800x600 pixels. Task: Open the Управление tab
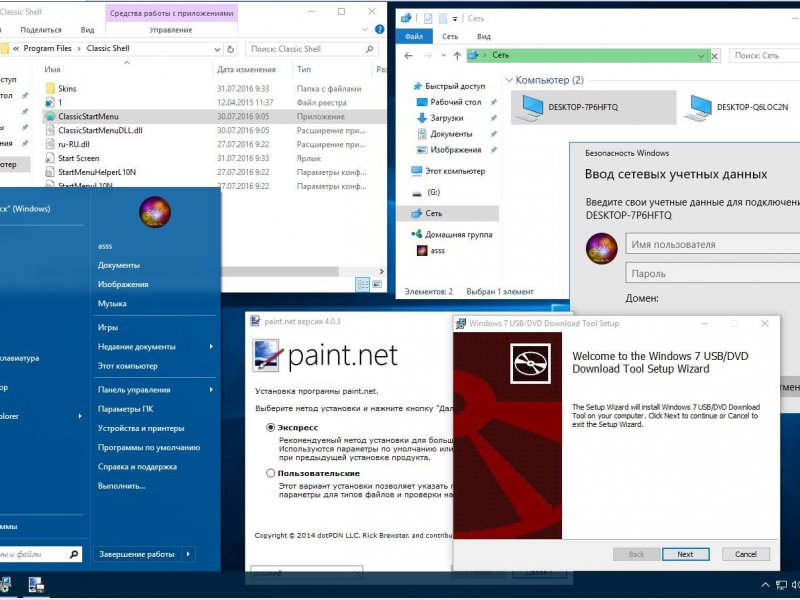click(x=171, y=30)
